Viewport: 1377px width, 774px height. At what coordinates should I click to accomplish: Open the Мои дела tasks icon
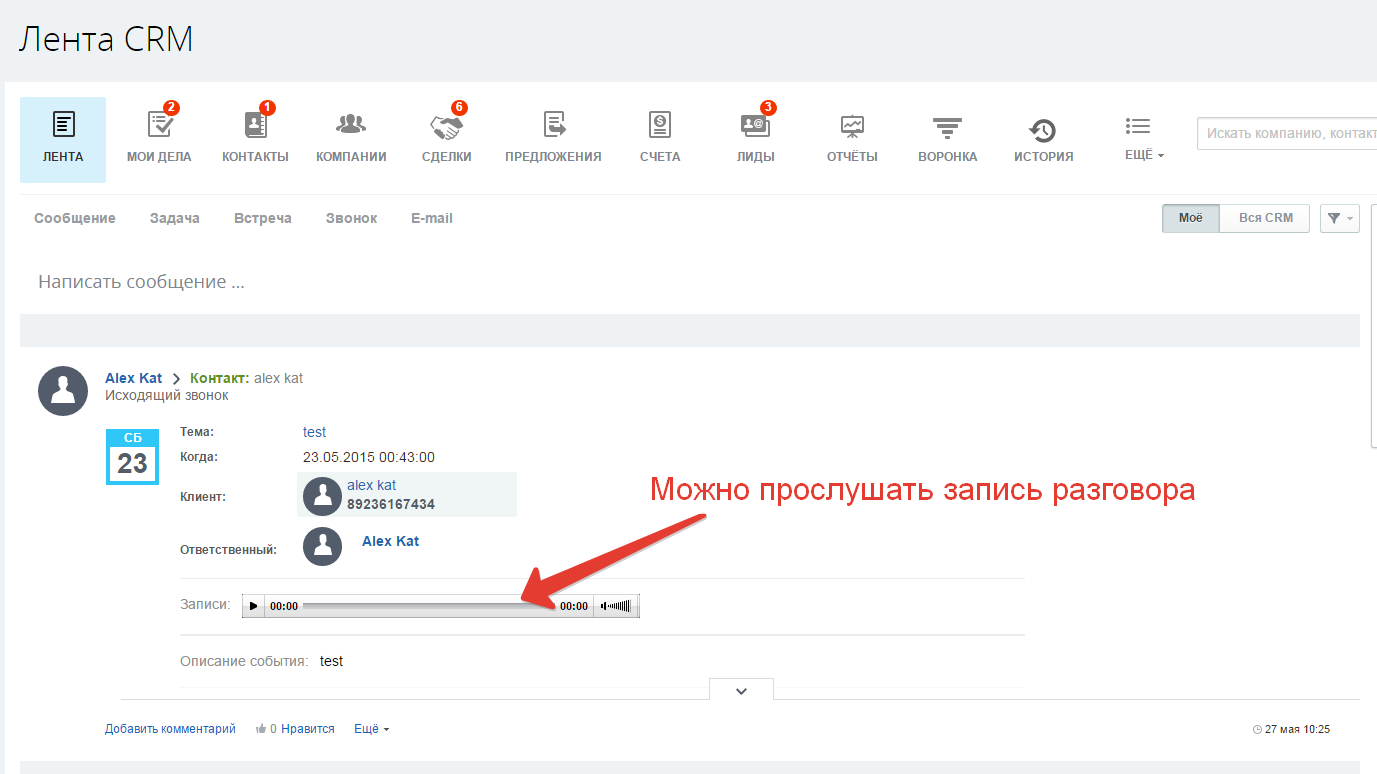[x=159, y=125]
